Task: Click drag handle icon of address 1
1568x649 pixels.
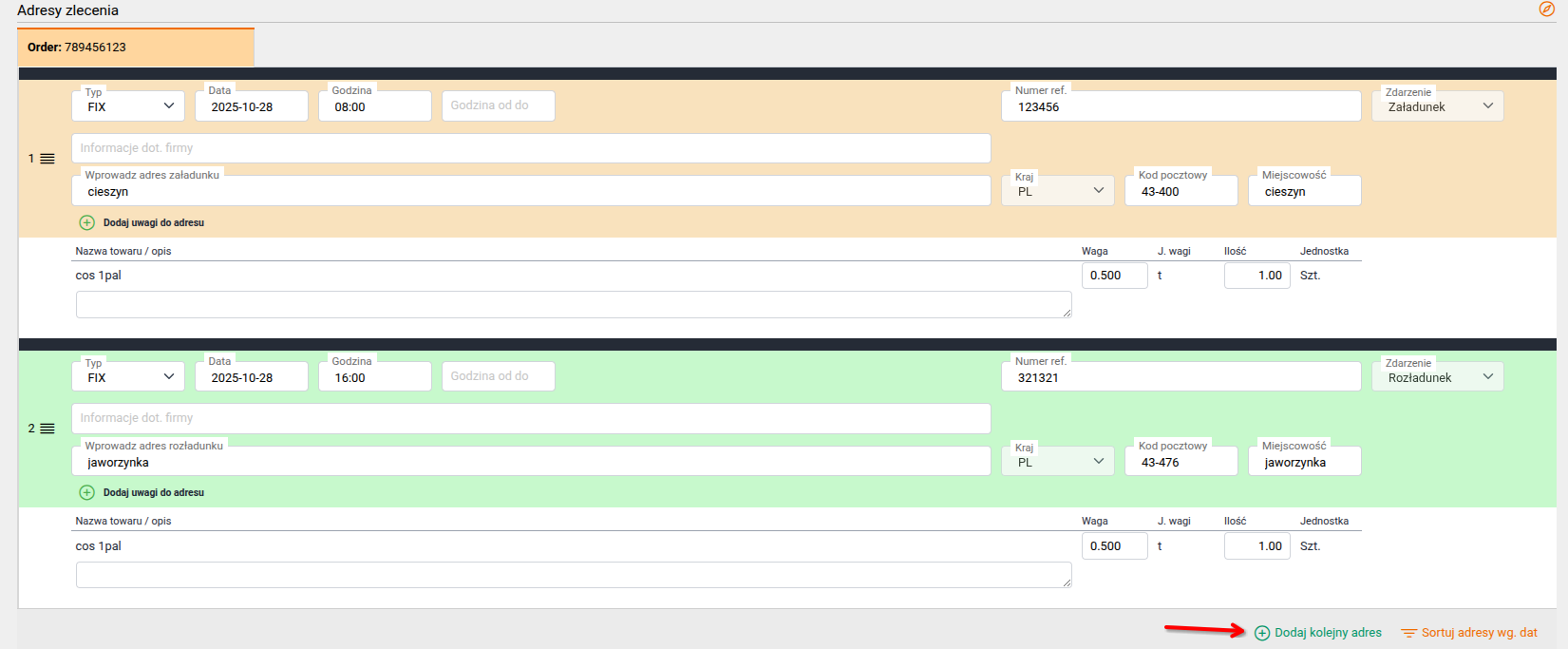Action: [x=47, y=159]
